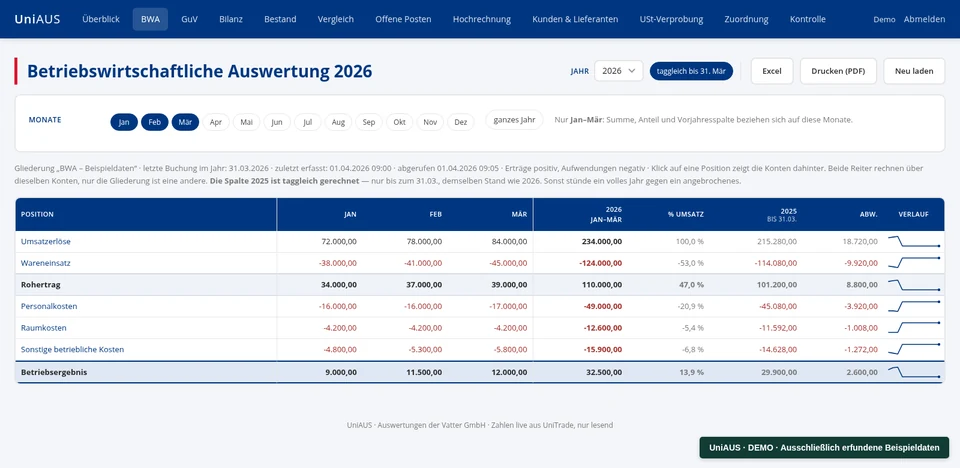
Task: Switch to Hochrechnung
Action: [482, 19]
